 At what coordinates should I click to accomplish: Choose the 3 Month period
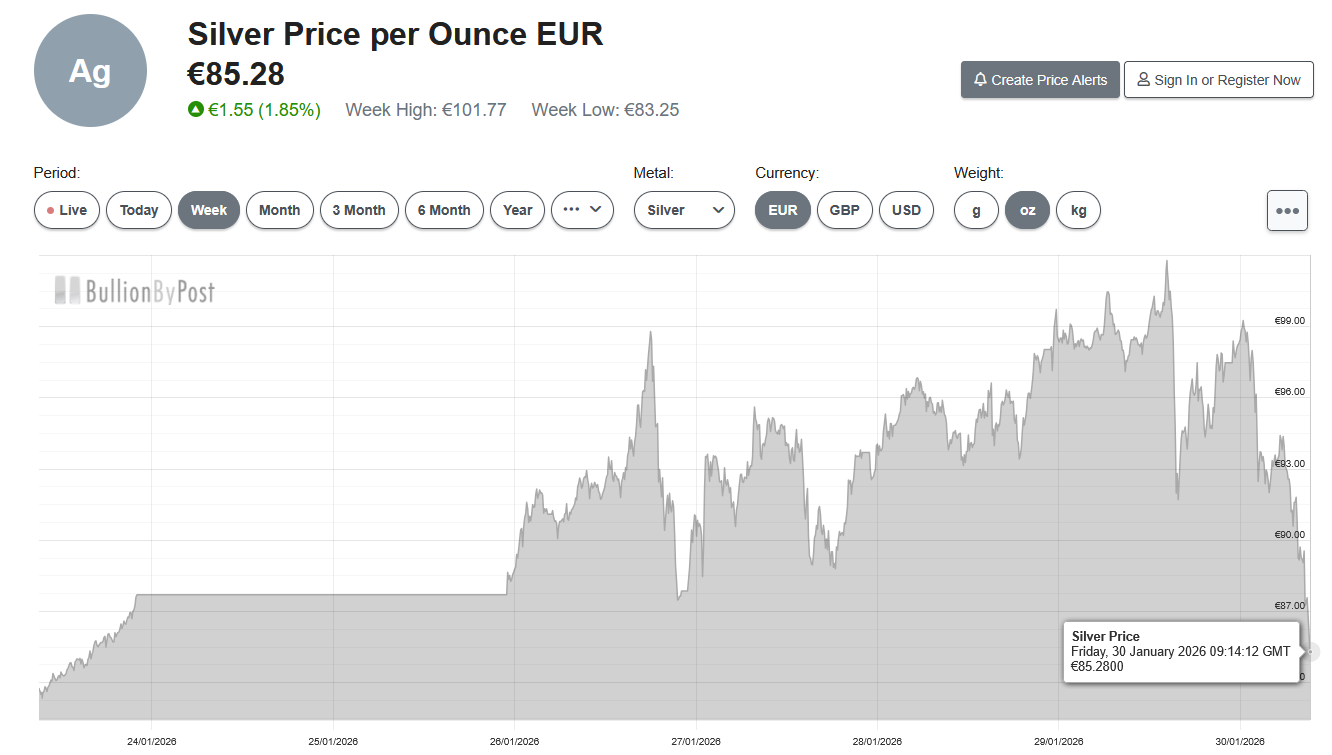point(359,210)
